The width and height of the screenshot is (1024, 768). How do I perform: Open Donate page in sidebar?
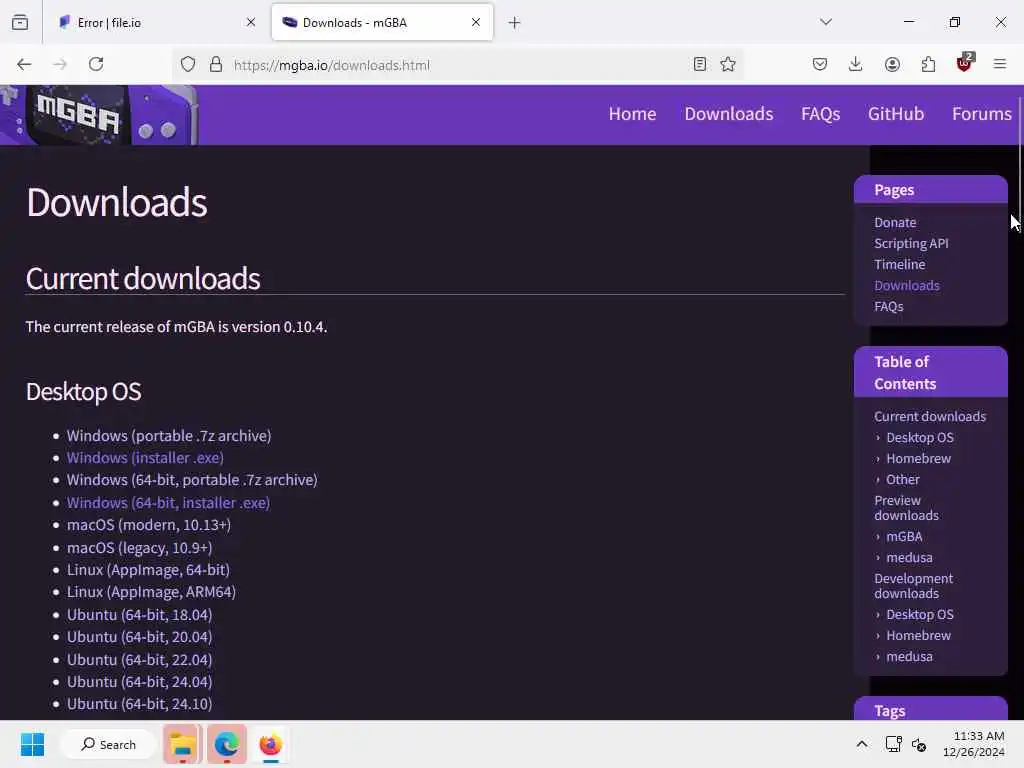tap(895, 222)
